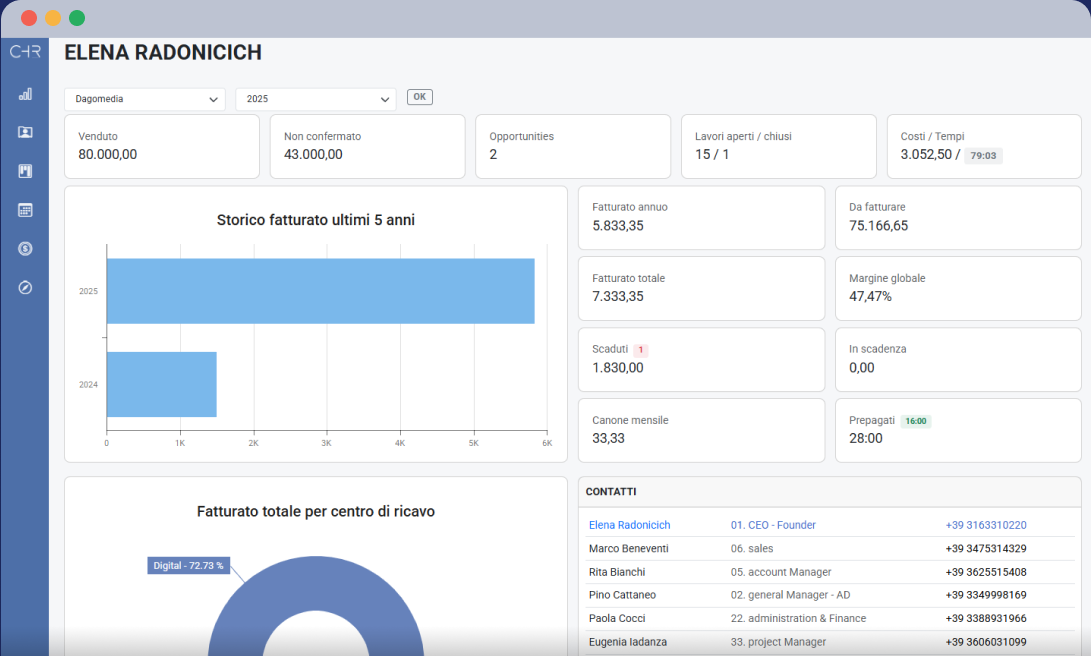Open the Elena Radonicich contact link
This screenshot has width=1091, height=656.
629,524
